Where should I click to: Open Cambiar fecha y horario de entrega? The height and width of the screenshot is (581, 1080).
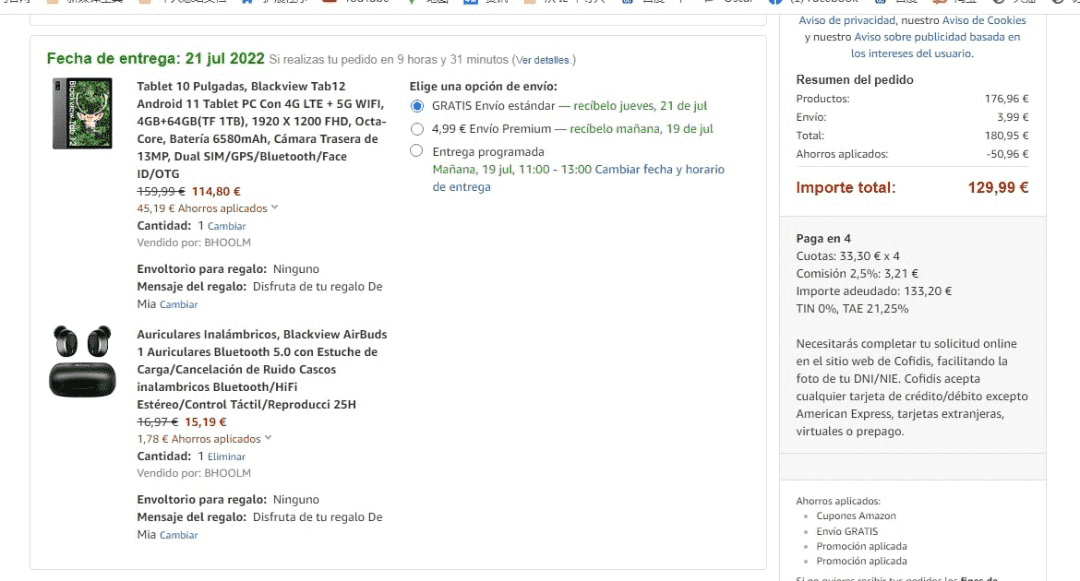point(579,178)
